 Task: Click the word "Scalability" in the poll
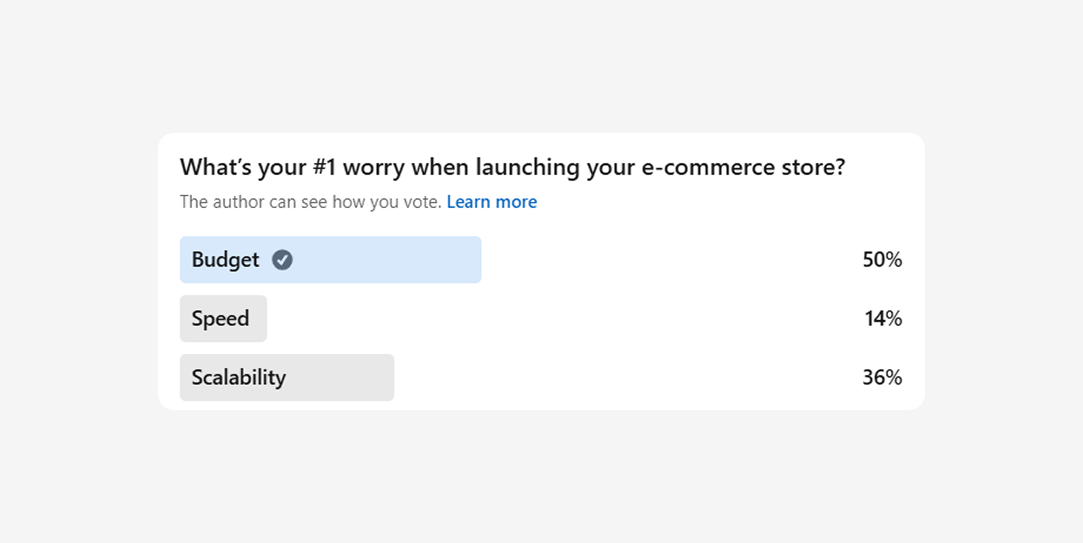[x=238, y=378]
